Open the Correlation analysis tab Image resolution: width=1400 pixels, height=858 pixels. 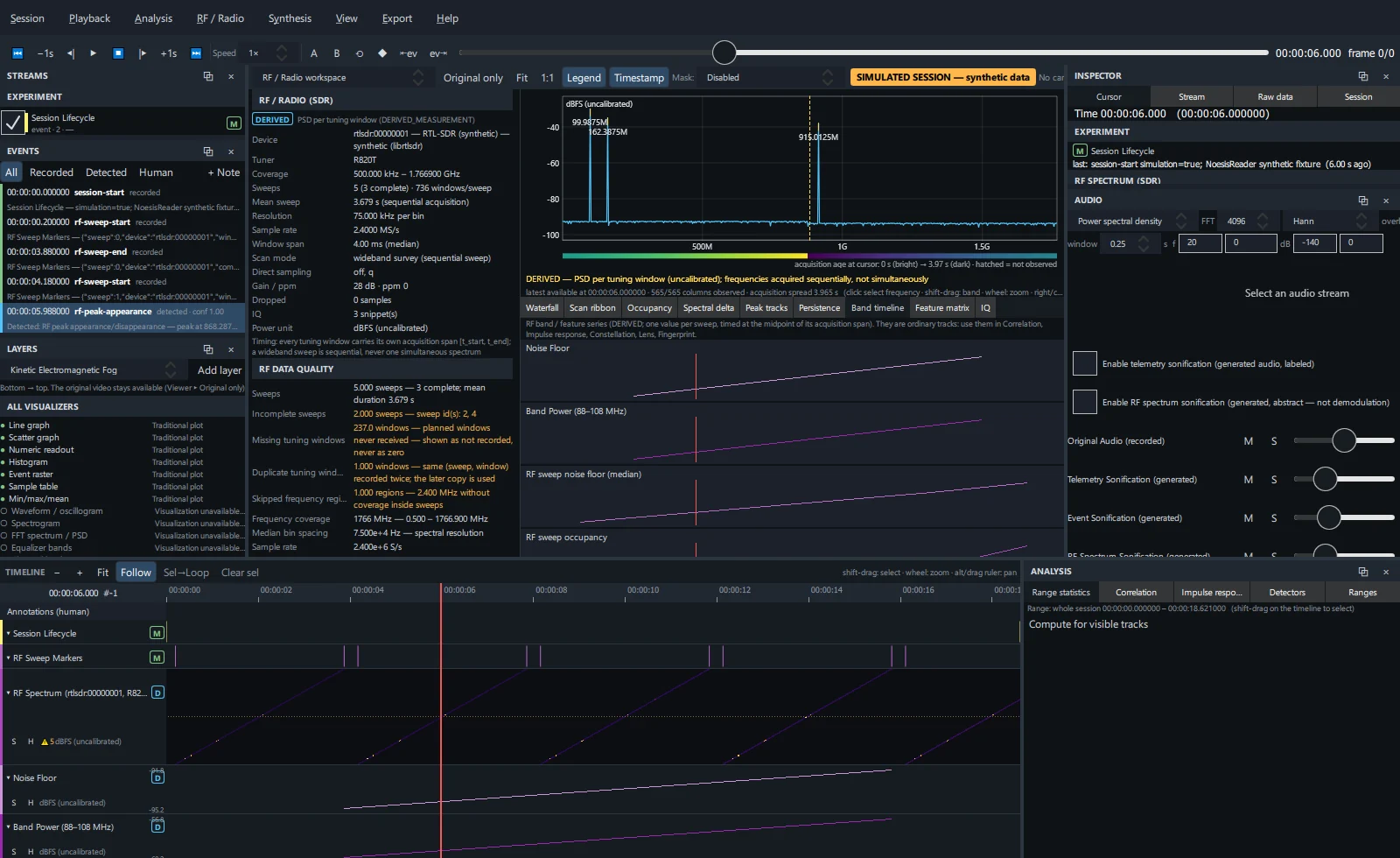1136,593
